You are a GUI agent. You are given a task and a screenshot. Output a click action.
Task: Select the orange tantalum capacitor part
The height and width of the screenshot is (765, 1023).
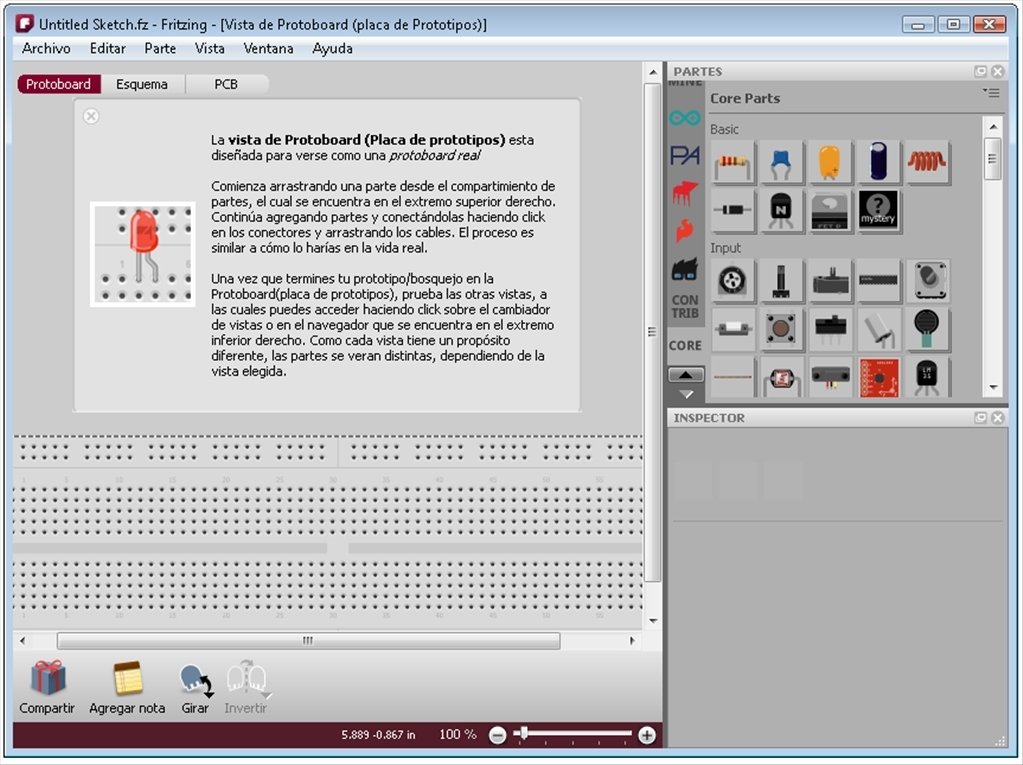[x=829, y=162]
